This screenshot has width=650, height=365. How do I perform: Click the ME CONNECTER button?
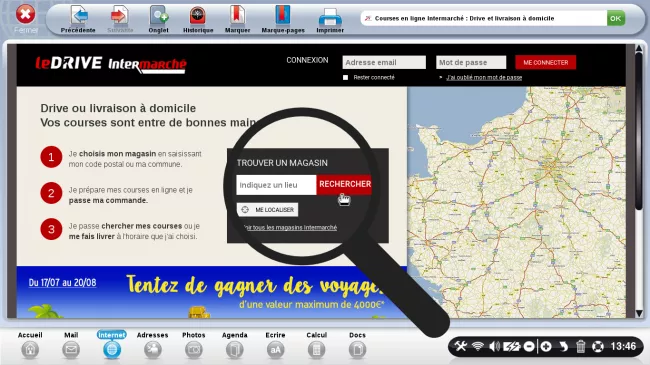546,62
